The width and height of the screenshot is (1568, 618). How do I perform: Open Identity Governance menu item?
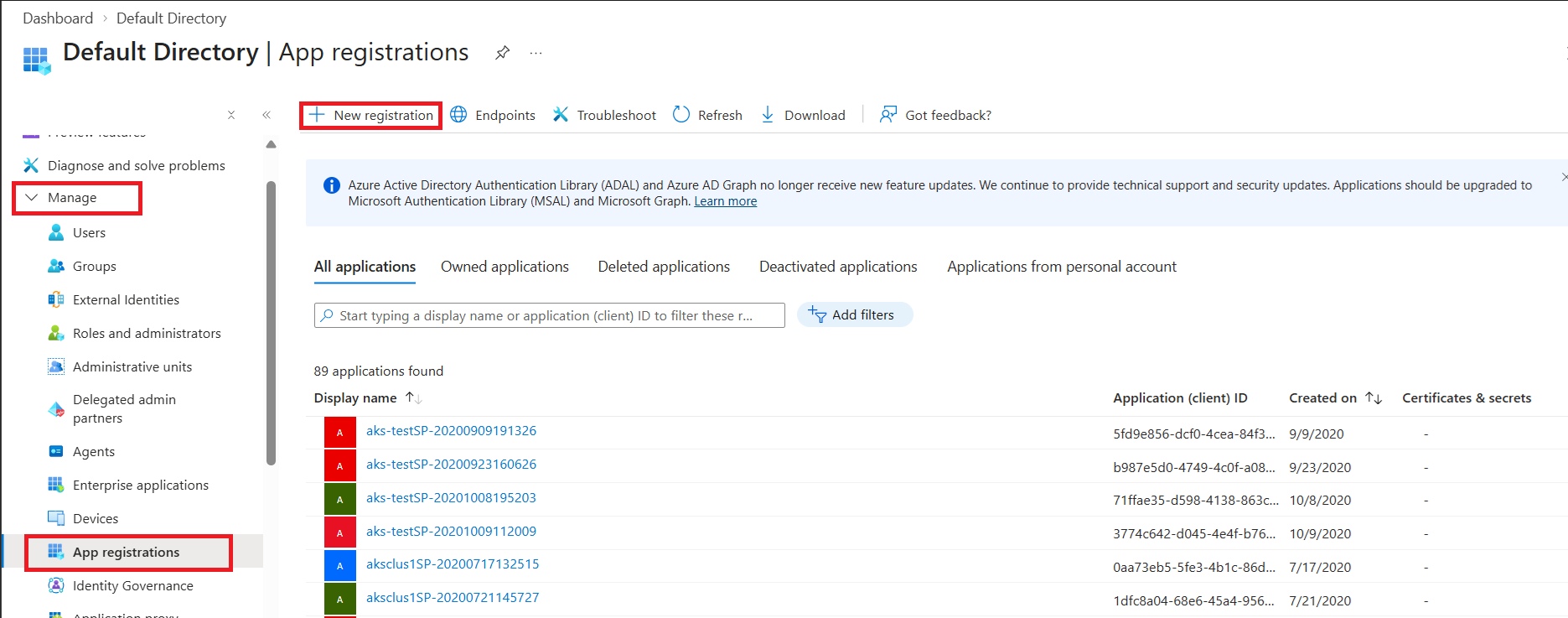(x=133, y=585)
